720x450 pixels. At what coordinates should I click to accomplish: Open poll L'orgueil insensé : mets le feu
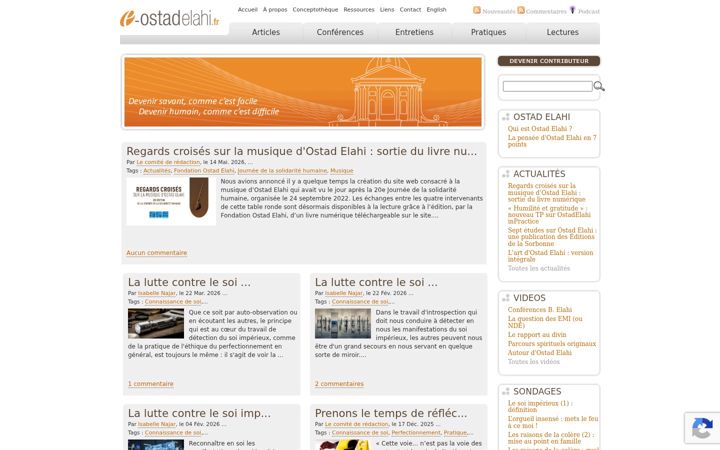point(553,422)
